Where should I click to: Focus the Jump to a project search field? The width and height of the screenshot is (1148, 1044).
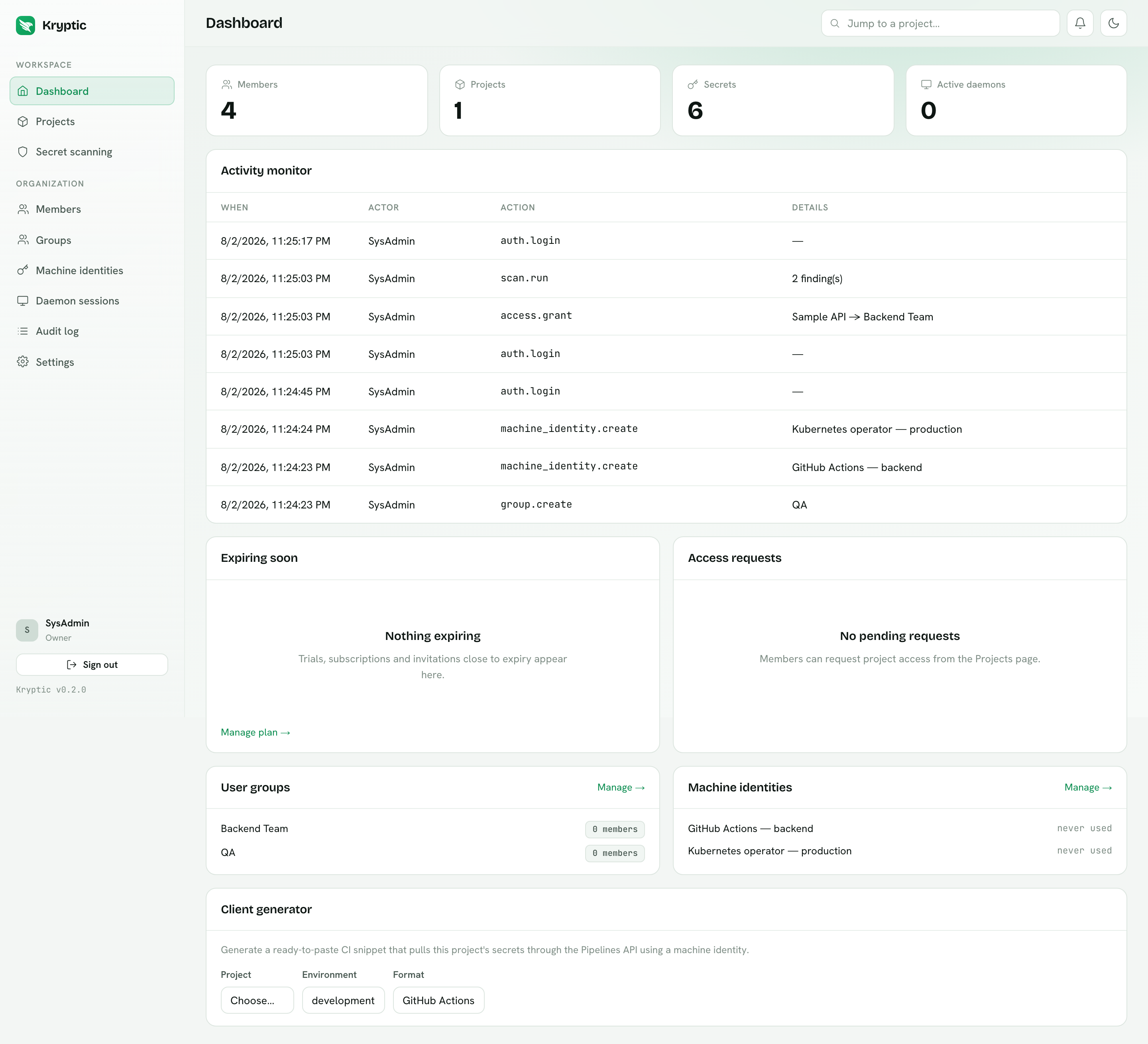coord(940,24)
